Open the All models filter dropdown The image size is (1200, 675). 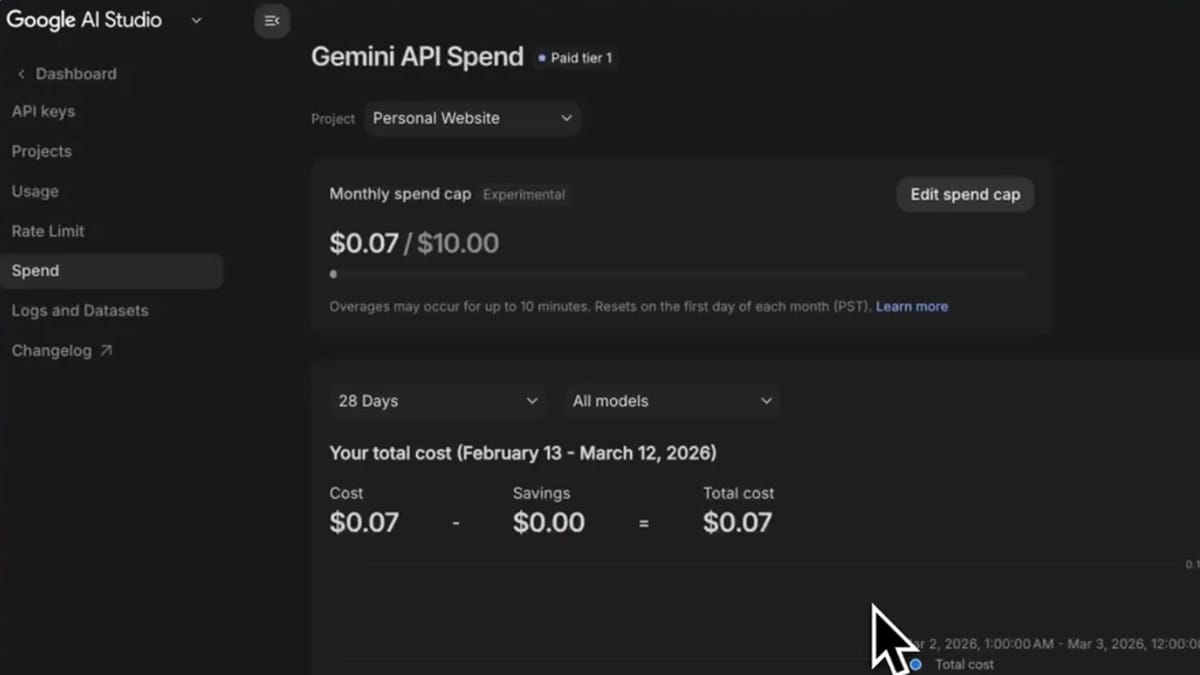[672, 400]
